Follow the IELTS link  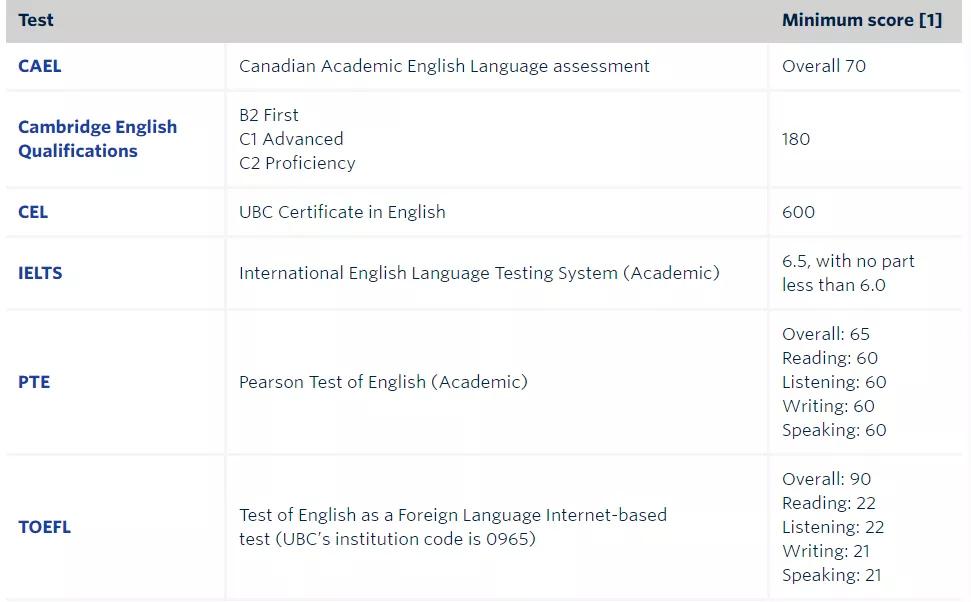40,273
